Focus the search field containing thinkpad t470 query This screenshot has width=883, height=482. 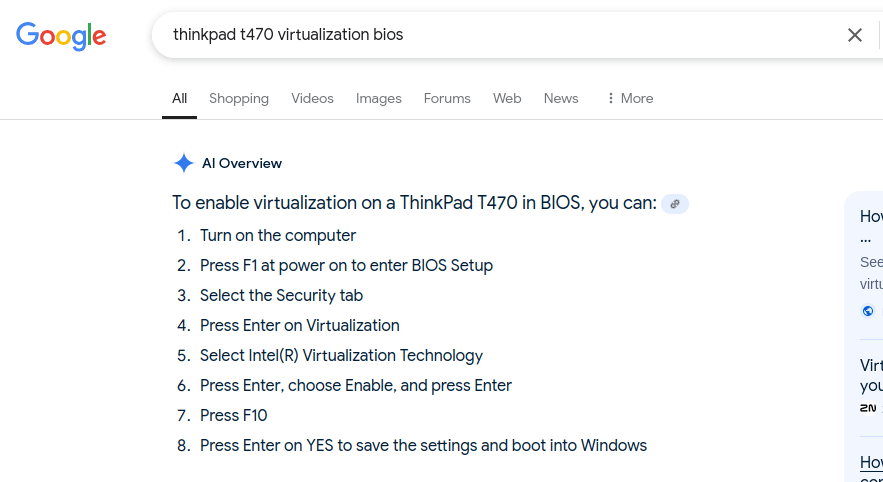pos(496,35)
